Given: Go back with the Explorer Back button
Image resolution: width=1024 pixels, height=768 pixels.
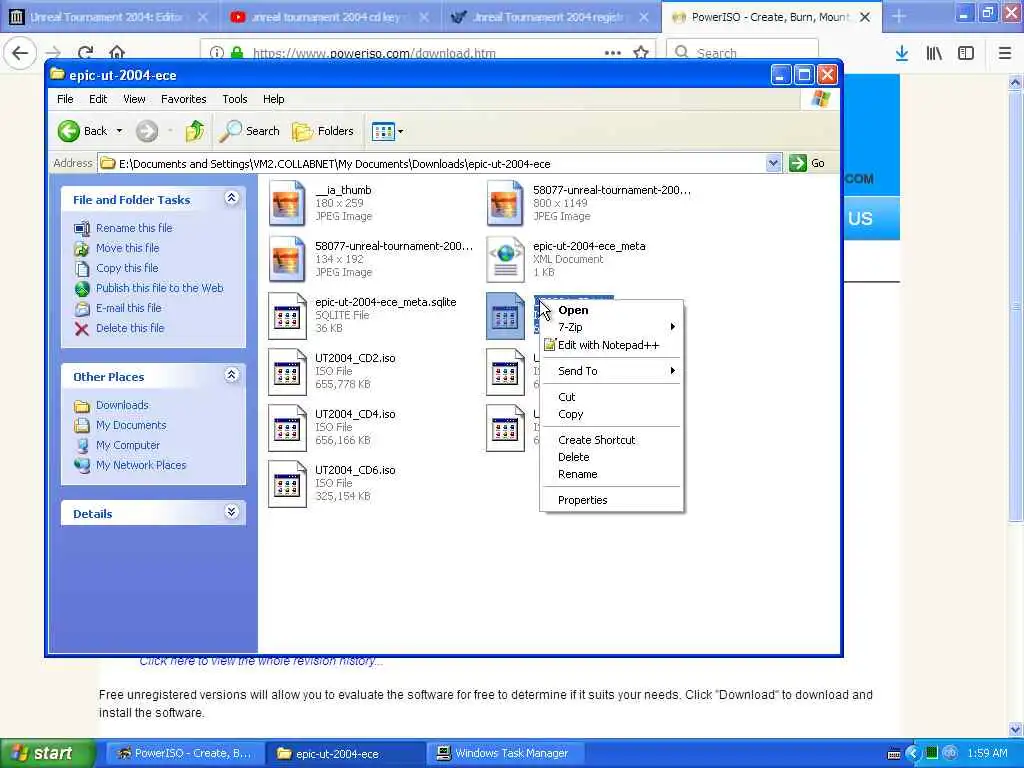Looking at the screenshot, I should (82, 131).
